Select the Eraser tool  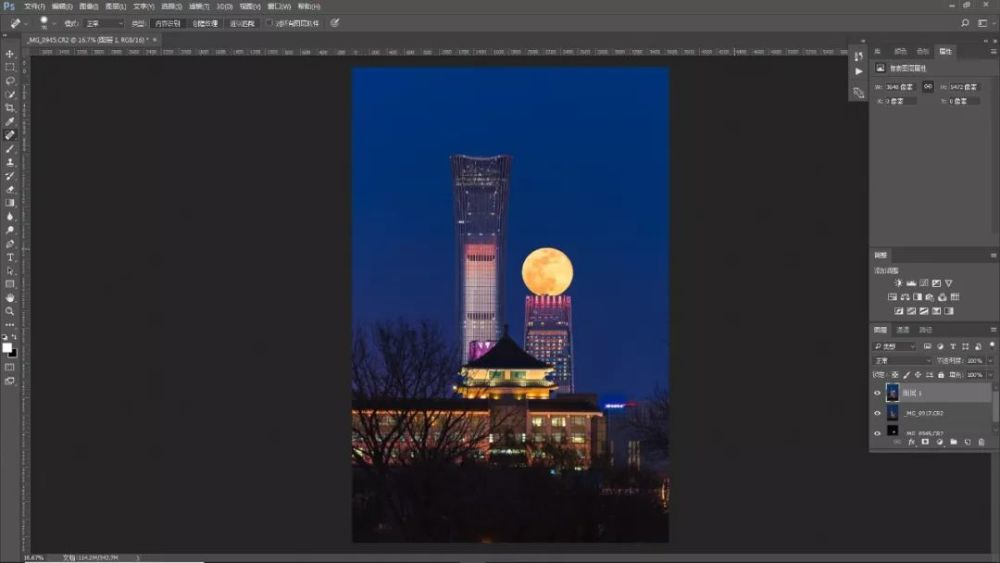tap(10, 189)
